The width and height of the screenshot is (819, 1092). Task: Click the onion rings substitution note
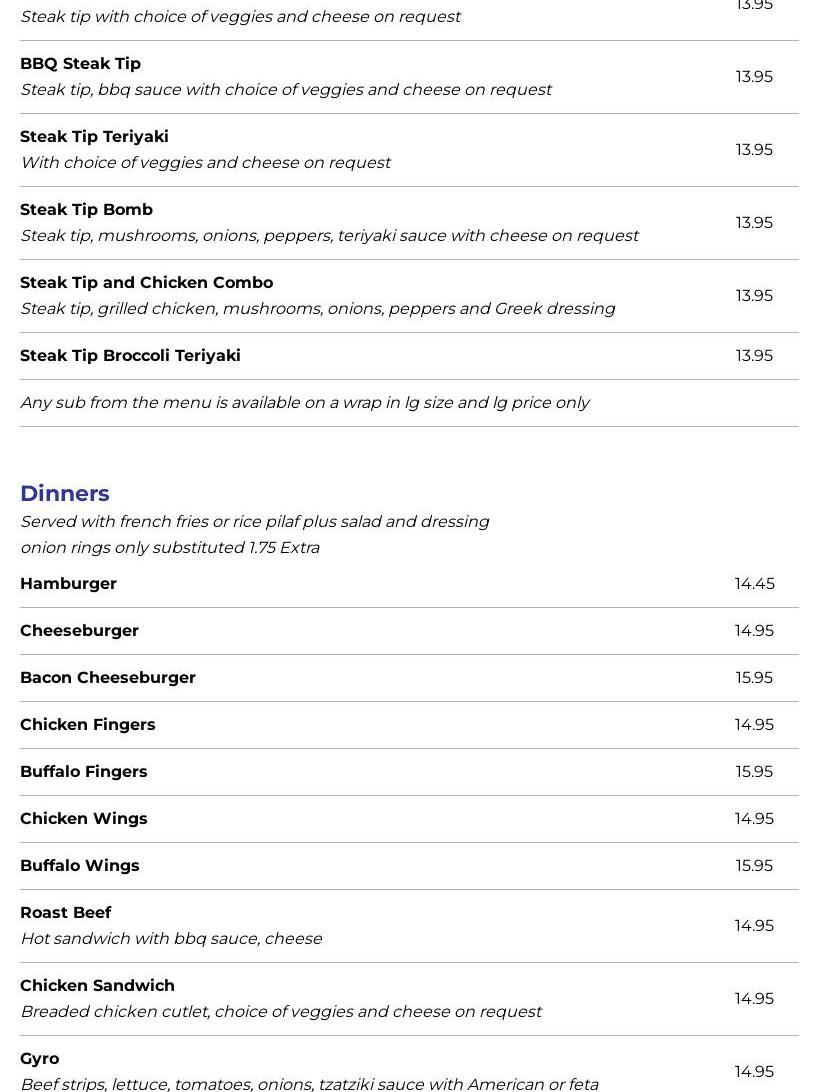pyautogui.click(x=170, y=548)
